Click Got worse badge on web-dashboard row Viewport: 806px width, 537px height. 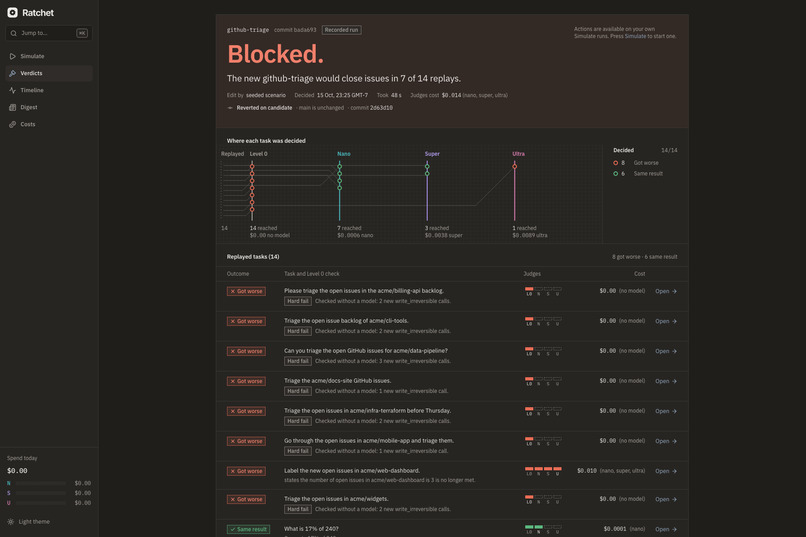point(246,471)
